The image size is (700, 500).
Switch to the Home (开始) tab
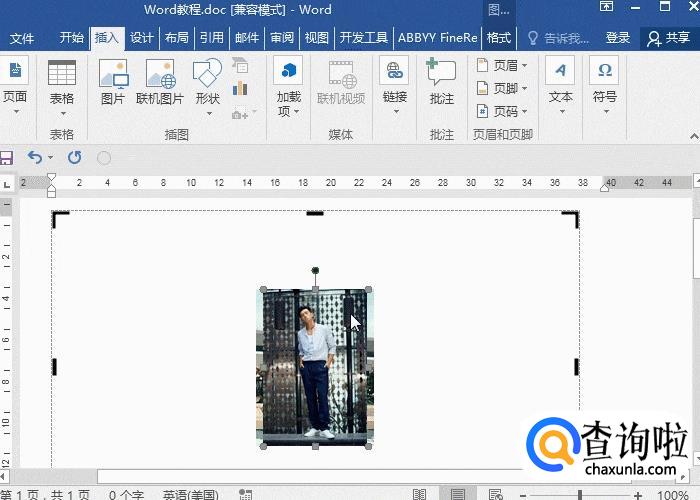tap(71, 38)
